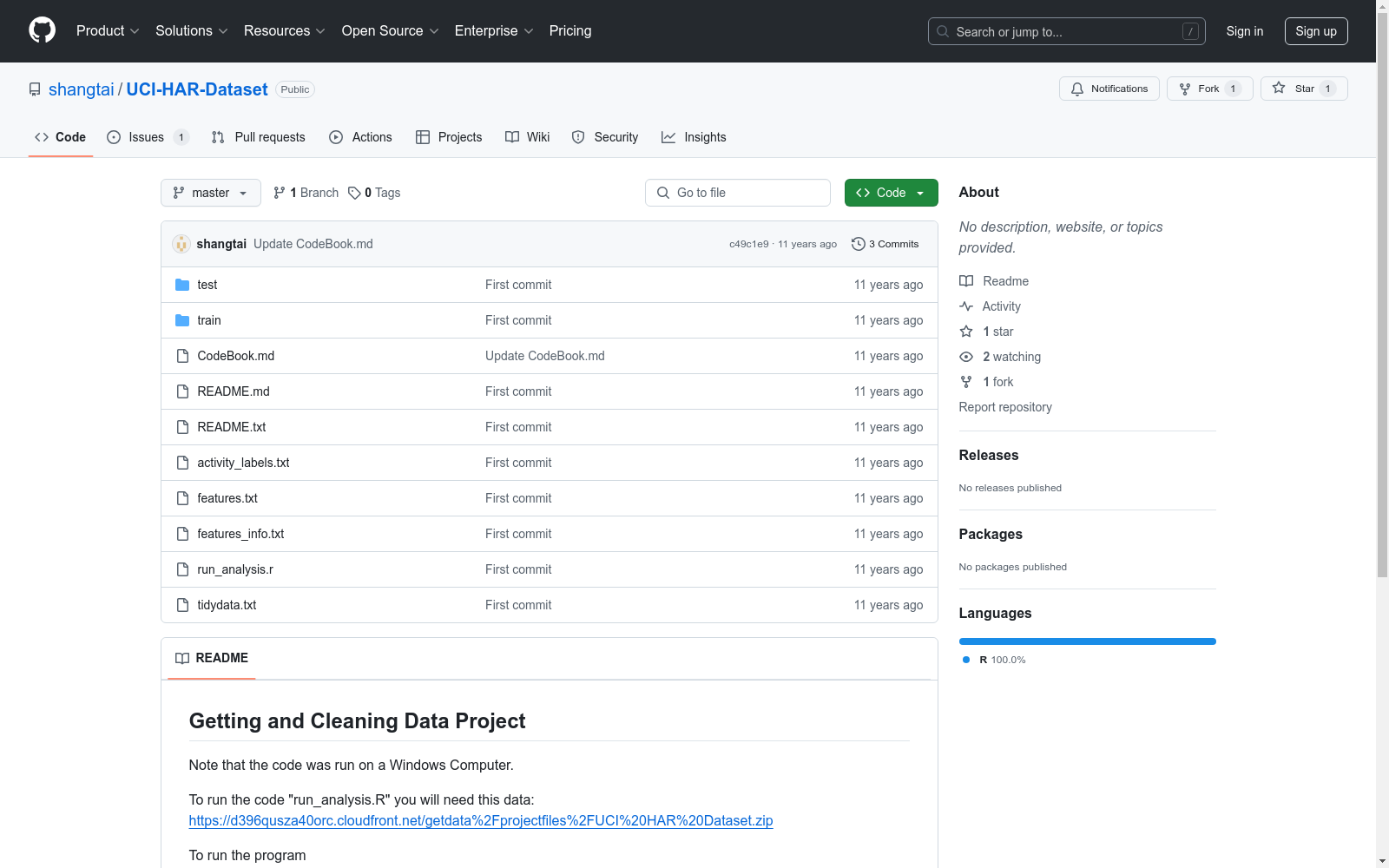
Task: Open the green Code dropdown button
Action: [x=891, y=193]
